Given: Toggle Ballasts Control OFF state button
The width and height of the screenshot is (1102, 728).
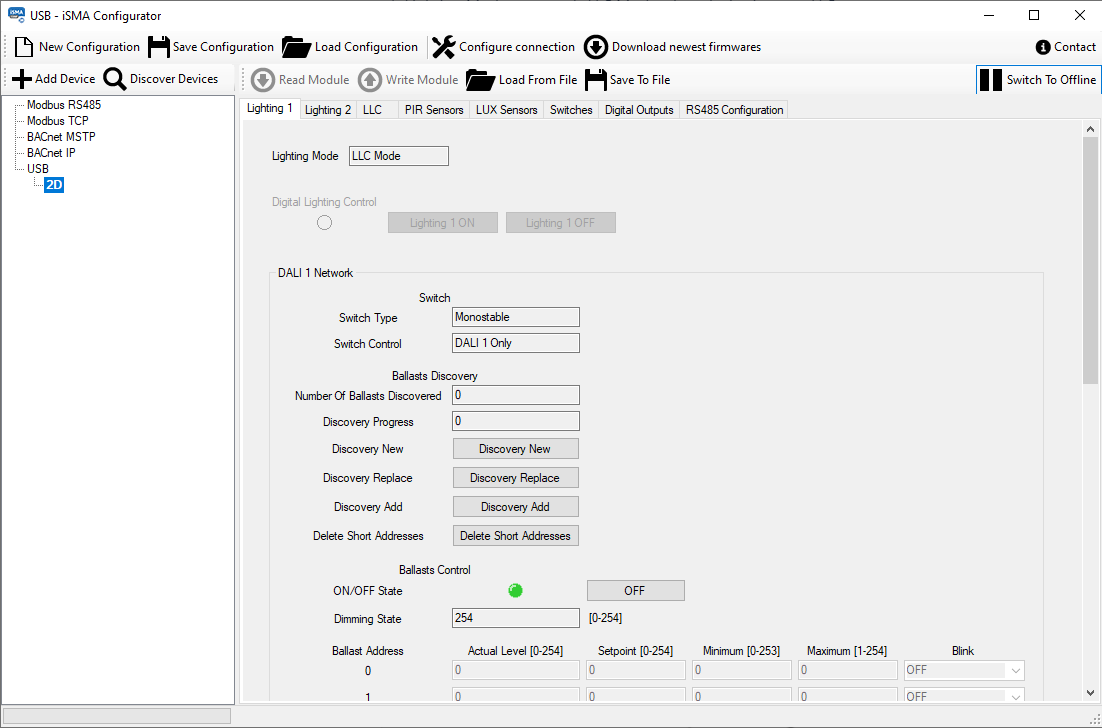Looking at the screenshot, I should coord(635,591).
